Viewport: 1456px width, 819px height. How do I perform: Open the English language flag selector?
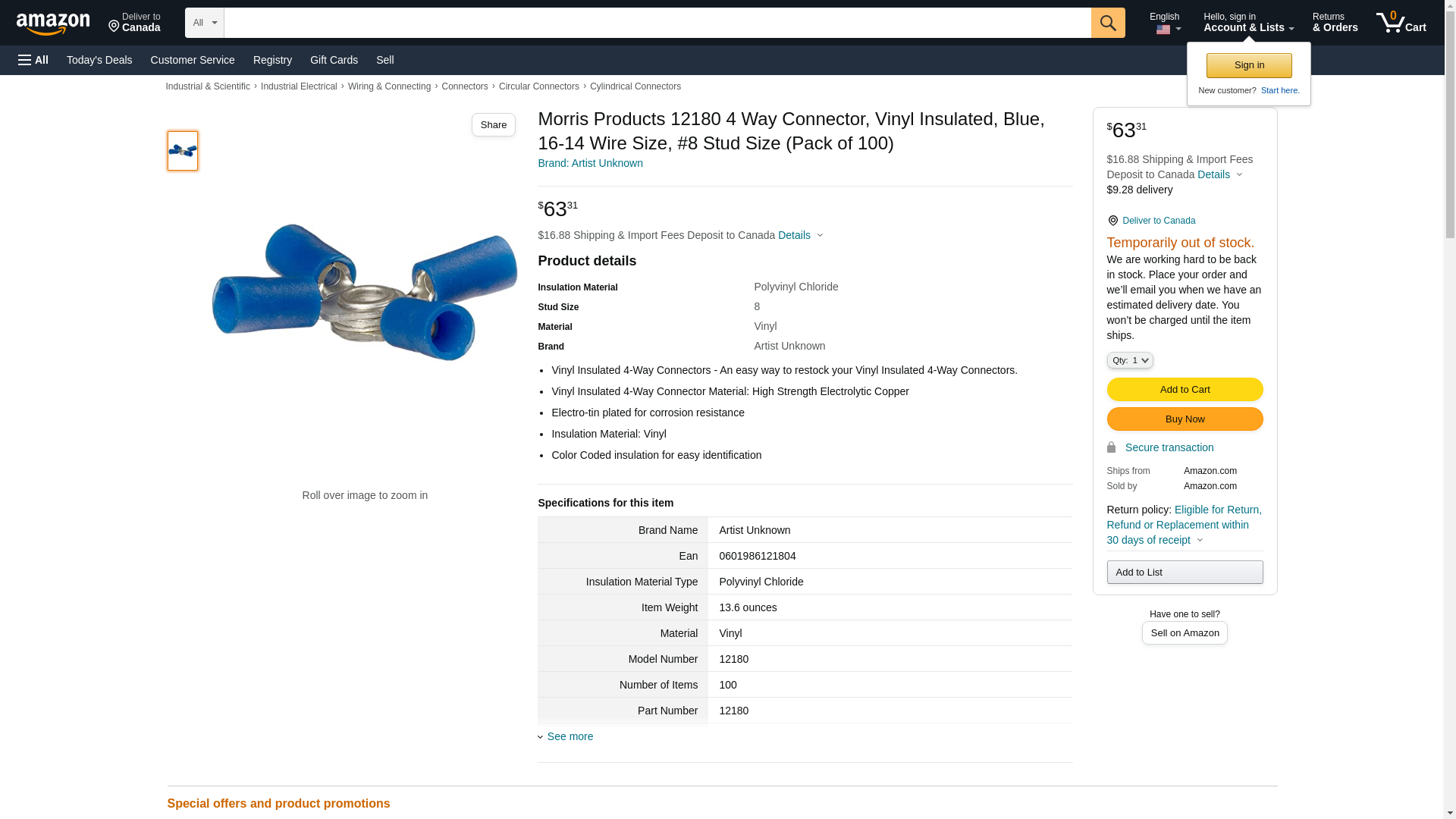coord(1166,24)
